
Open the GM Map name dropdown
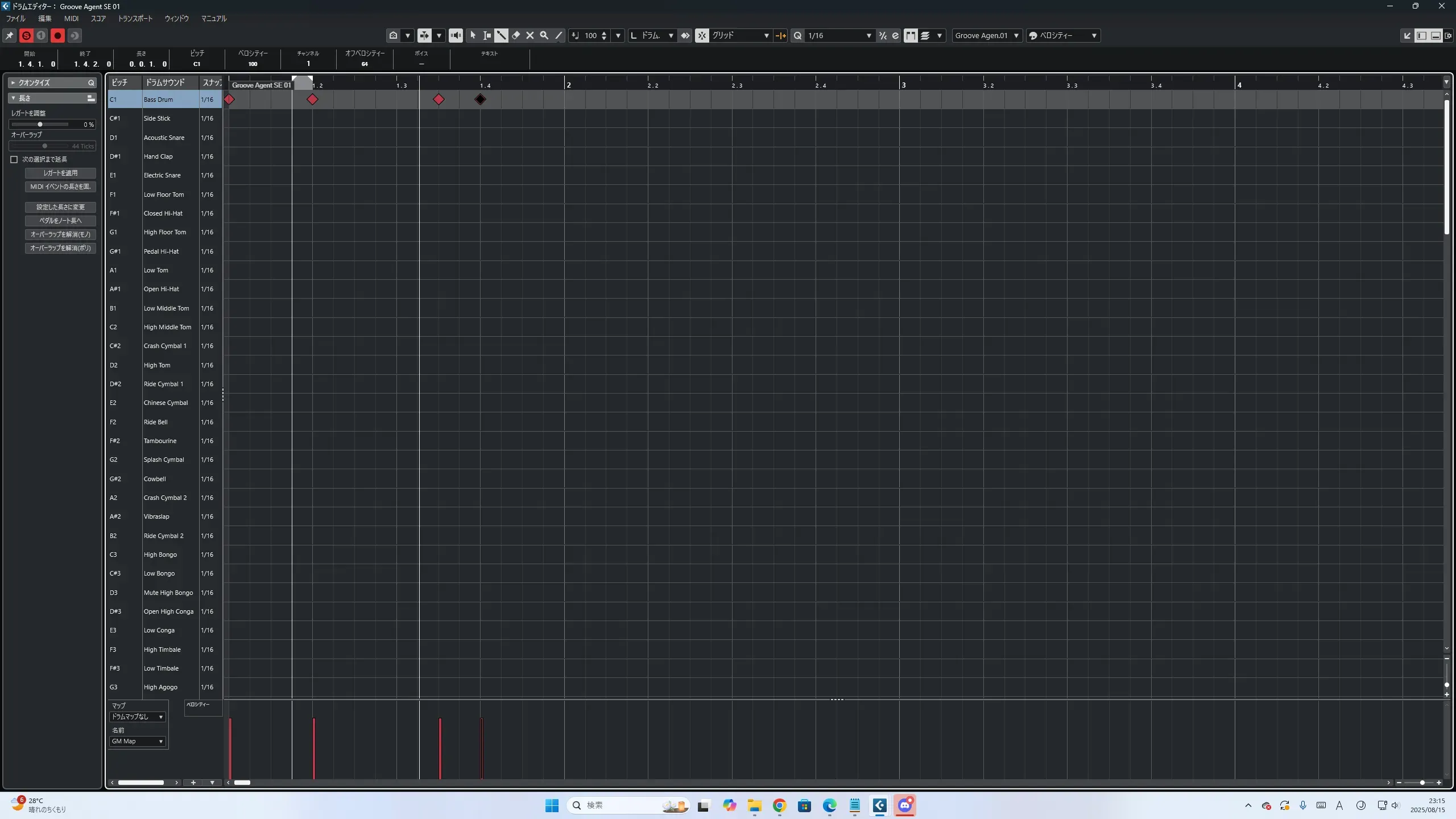[x=137, y=741]
